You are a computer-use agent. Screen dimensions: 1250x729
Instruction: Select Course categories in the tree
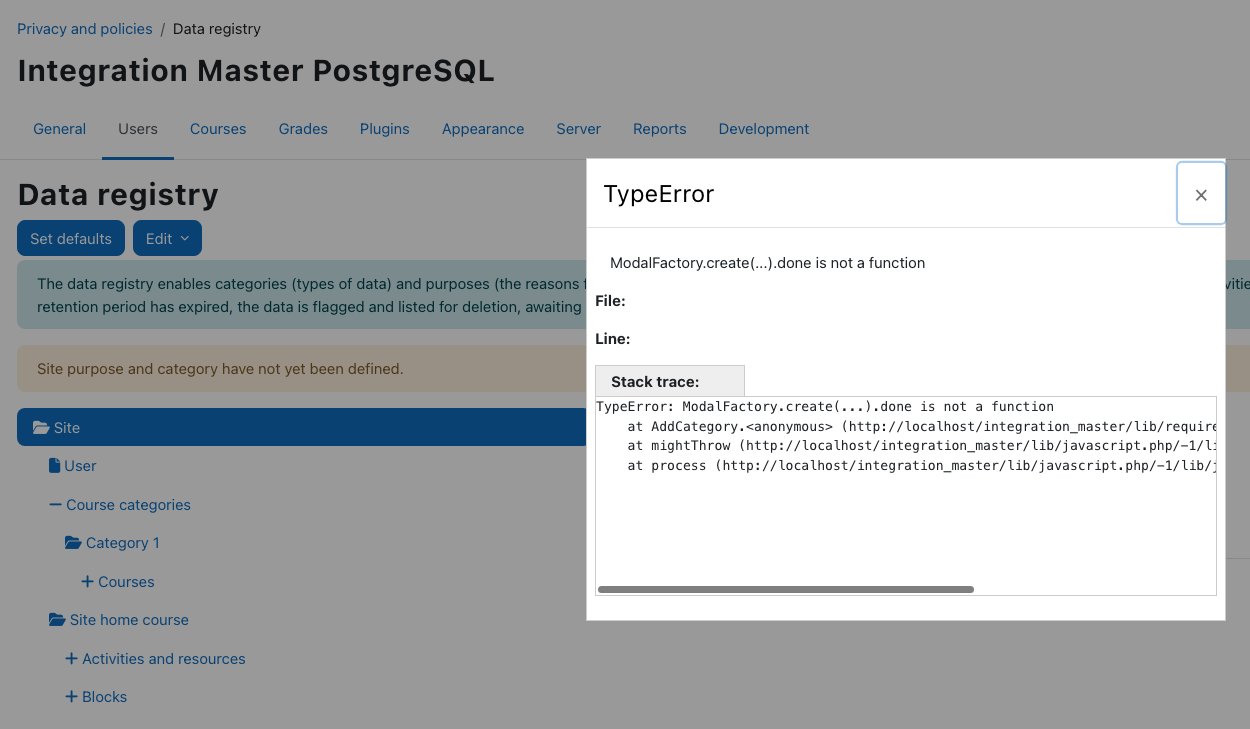click(128, 505)
